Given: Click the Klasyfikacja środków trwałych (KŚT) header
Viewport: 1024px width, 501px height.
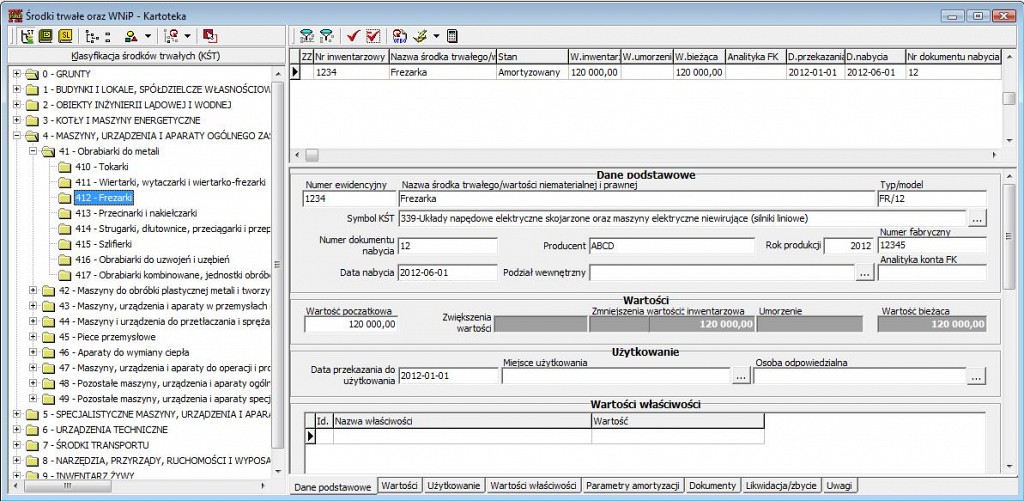Looking at the screenshot, I should [146, 56].
